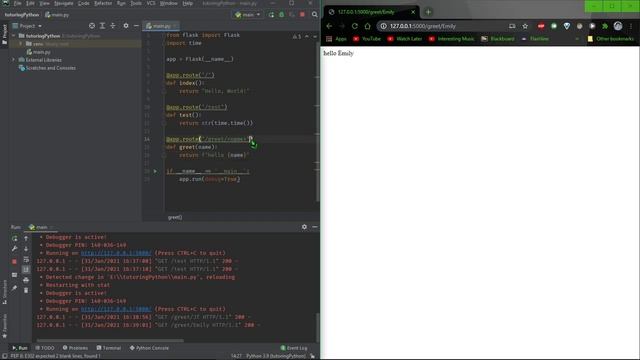Image resolution: width=640 pixels, height=360 pixels.
Task: Open the 'main' run configuration dropdown
Action: click(248, 15)
